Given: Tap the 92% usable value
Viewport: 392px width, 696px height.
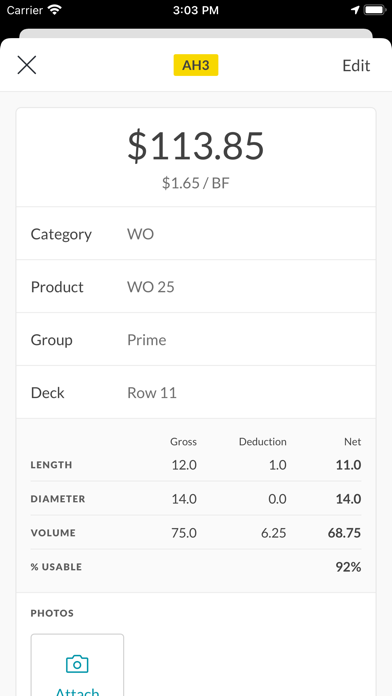Looking at the screenshot, I should [x=348, y=566].
